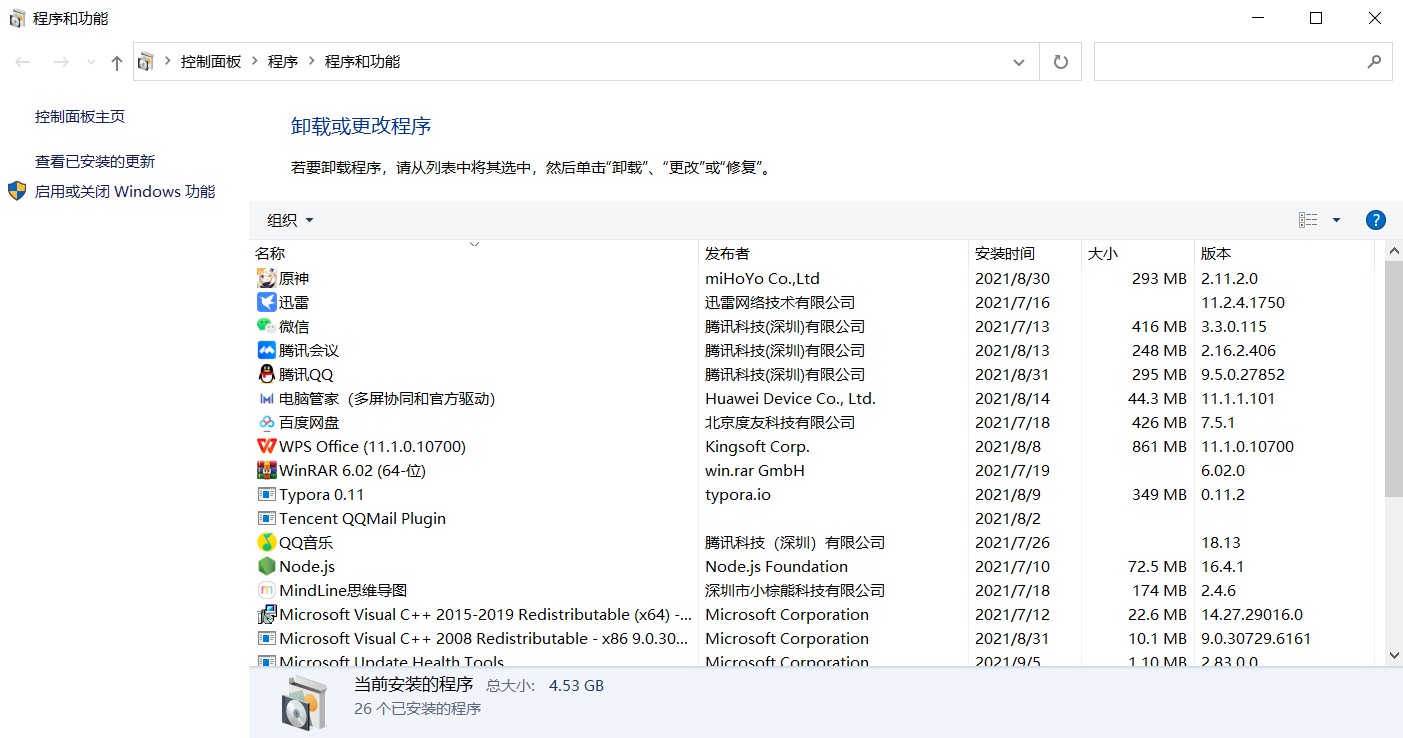This screenshot has width=1403, height=738.
Task: Click the Typora 0.11 icon
Action: point(266,494)
